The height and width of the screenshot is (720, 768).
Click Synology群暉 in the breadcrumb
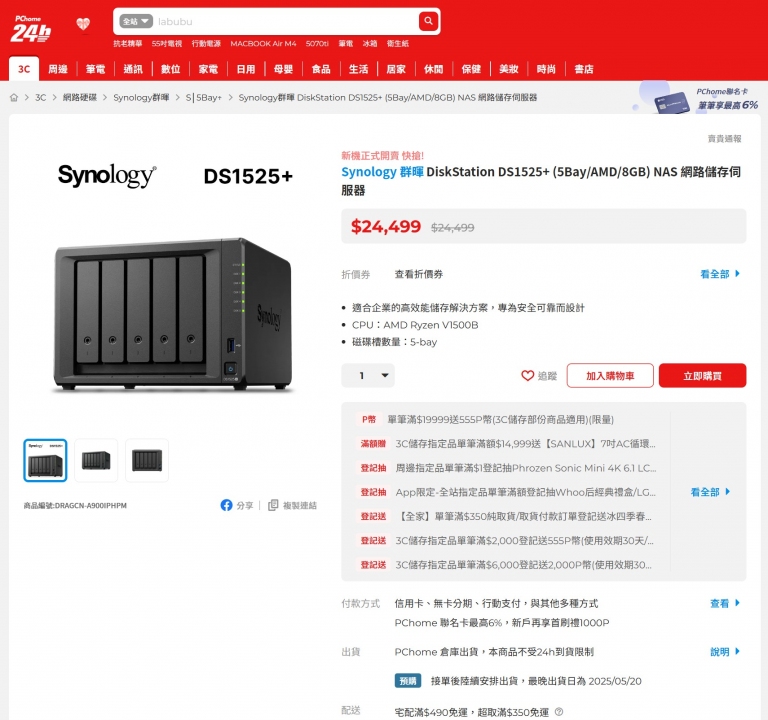tap(141, 97)
